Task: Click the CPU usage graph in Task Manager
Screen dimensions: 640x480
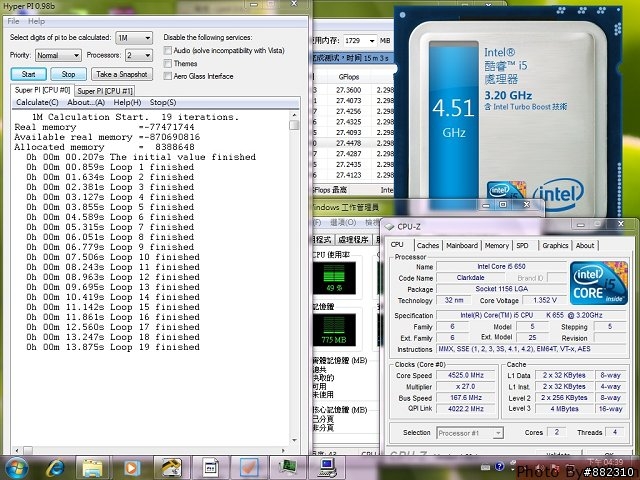Action: pyautogui.click(x=334, y=278)
